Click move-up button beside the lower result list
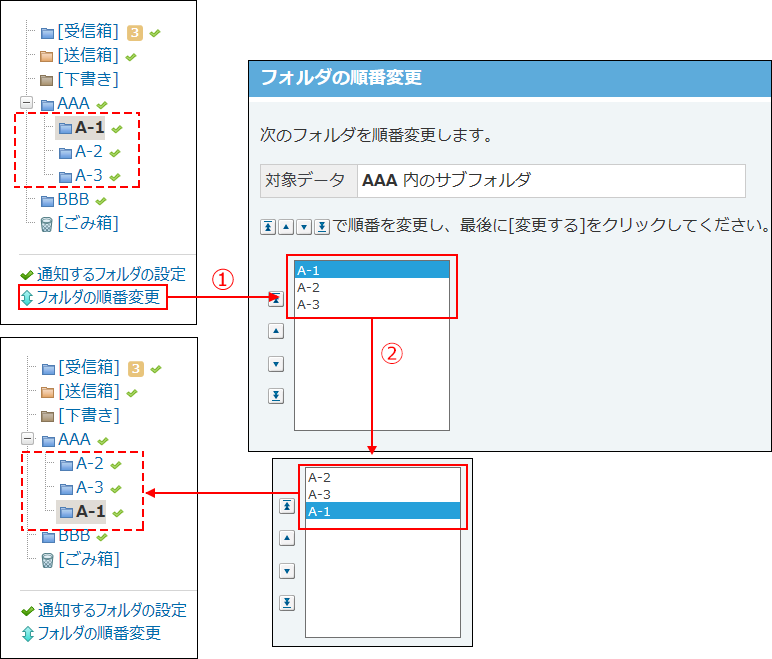 point(287,538)
